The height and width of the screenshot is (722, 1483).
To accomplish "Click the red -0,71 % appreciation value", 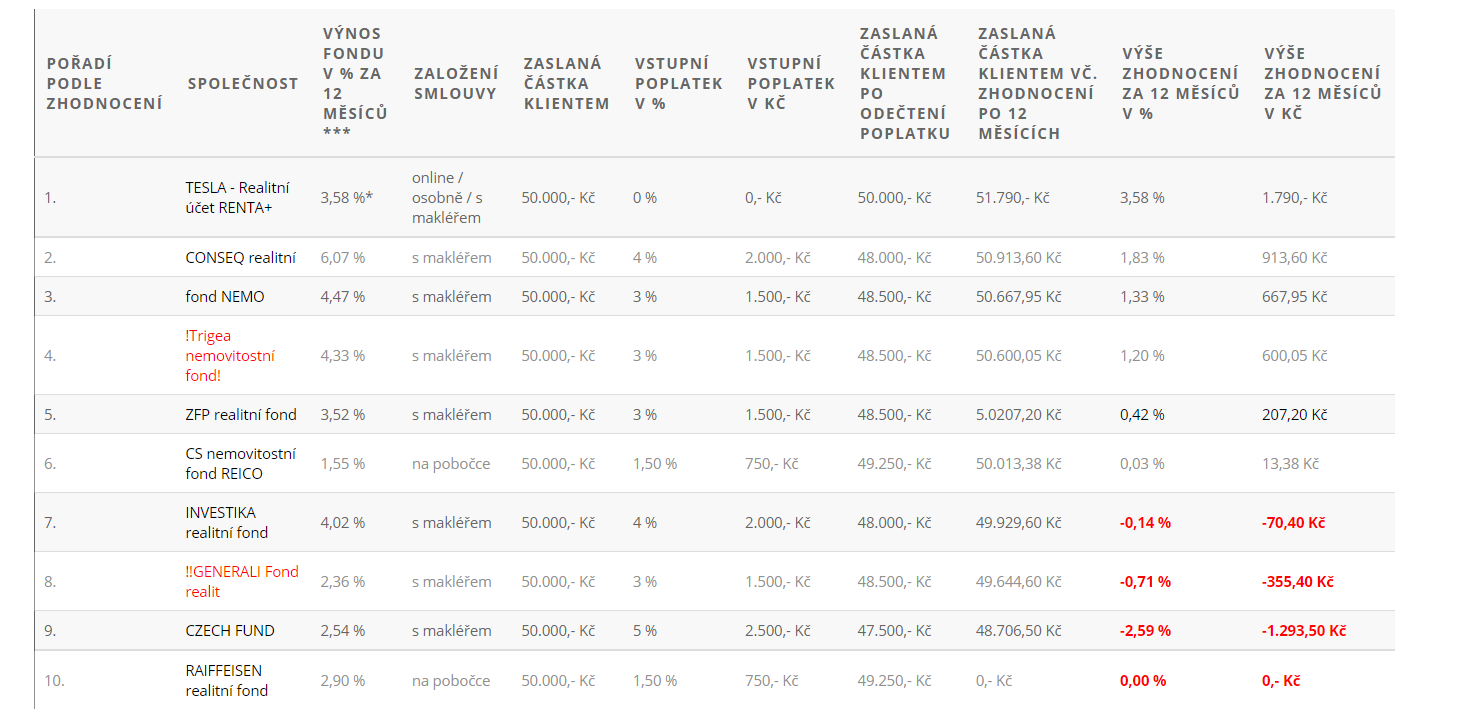I will (x=1145, y=581).
